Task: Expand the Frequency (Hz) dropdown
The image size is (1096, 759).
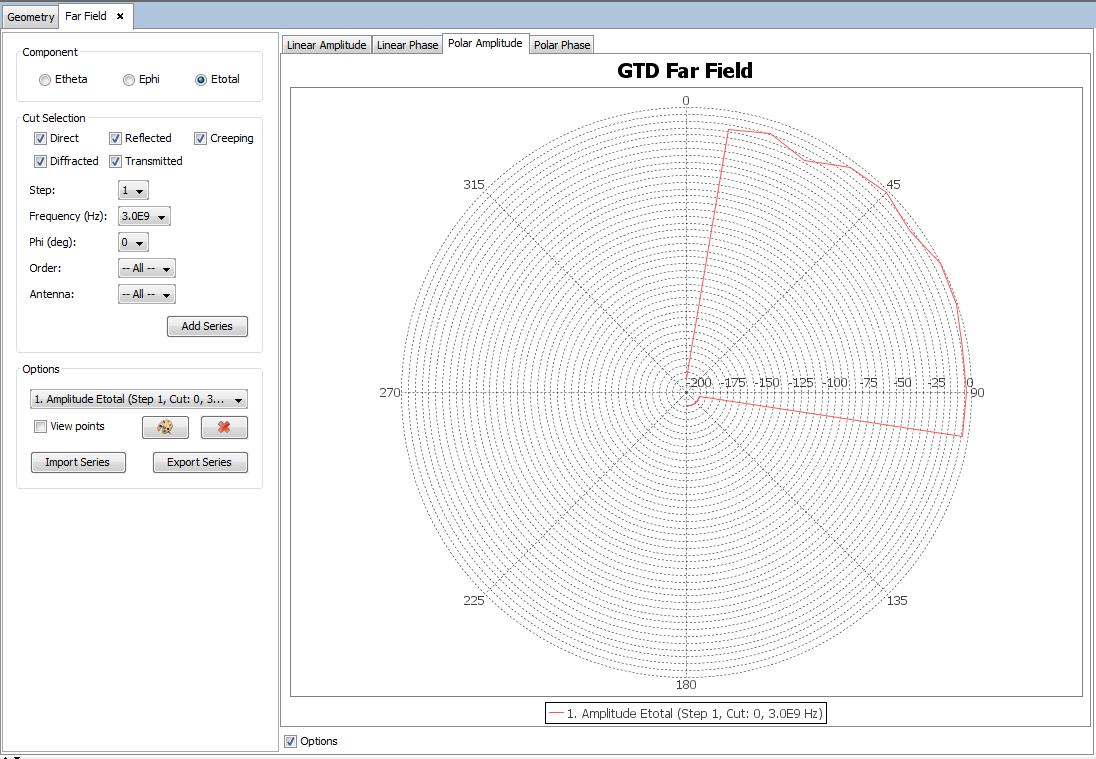Action: tap(144, 216)
